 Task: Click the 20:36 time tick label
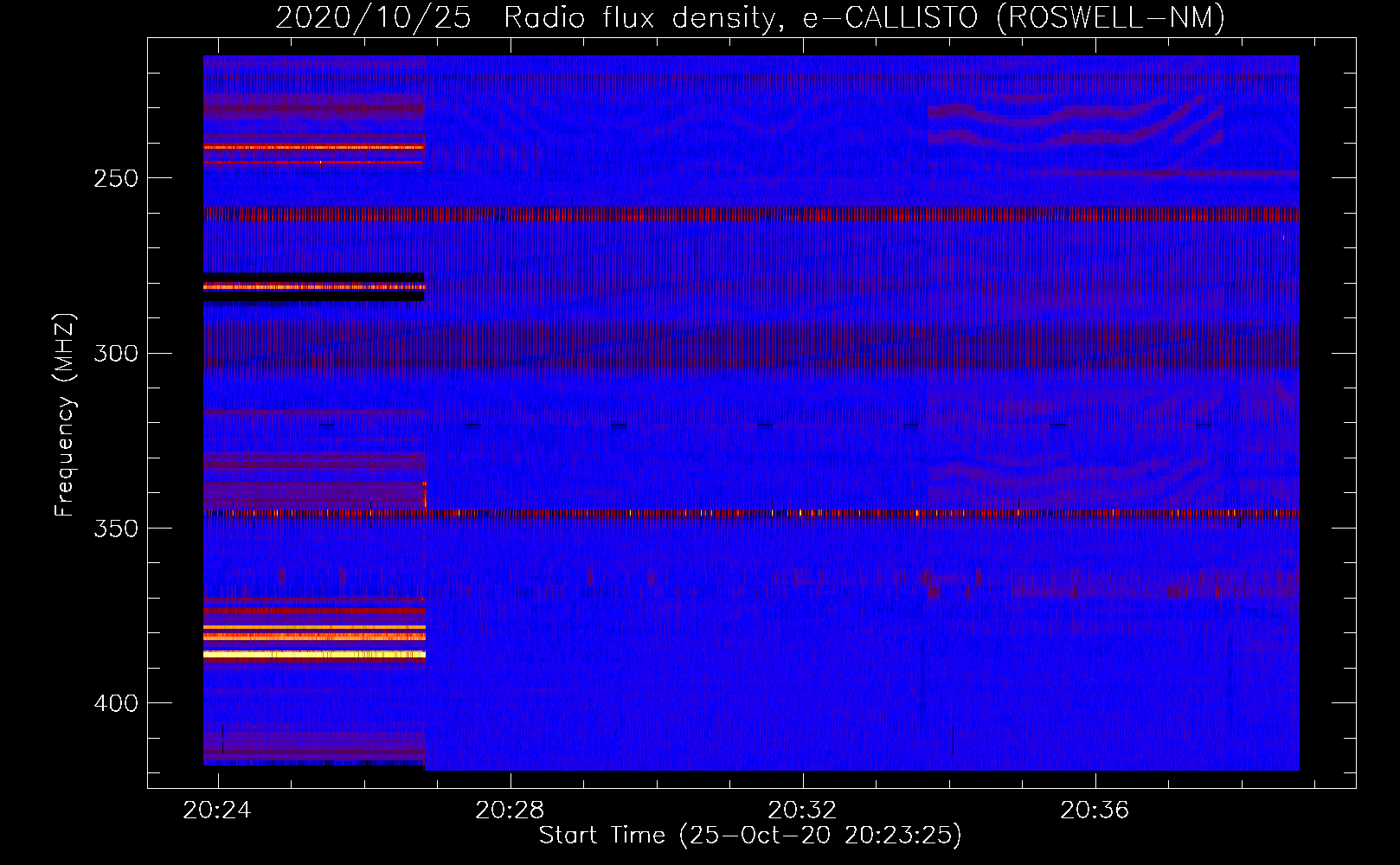1095,811
